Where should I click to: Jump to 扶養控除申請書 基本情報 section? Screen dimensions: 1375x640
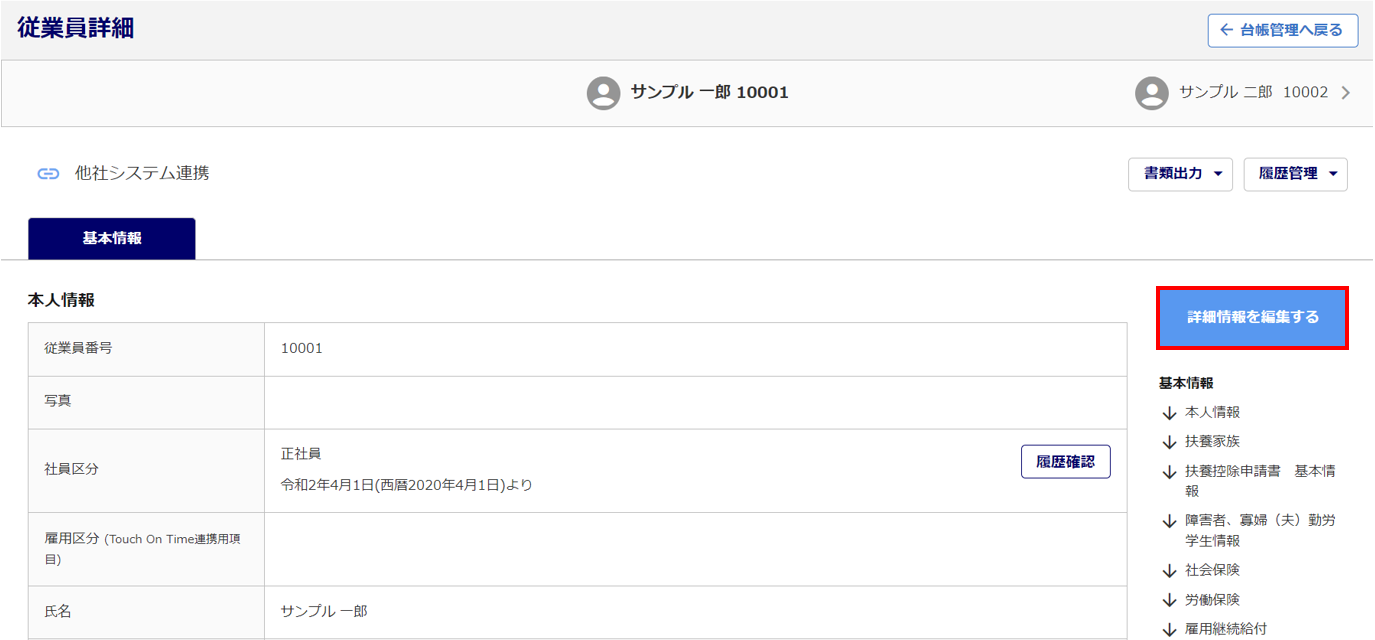tap(1260, 481)
